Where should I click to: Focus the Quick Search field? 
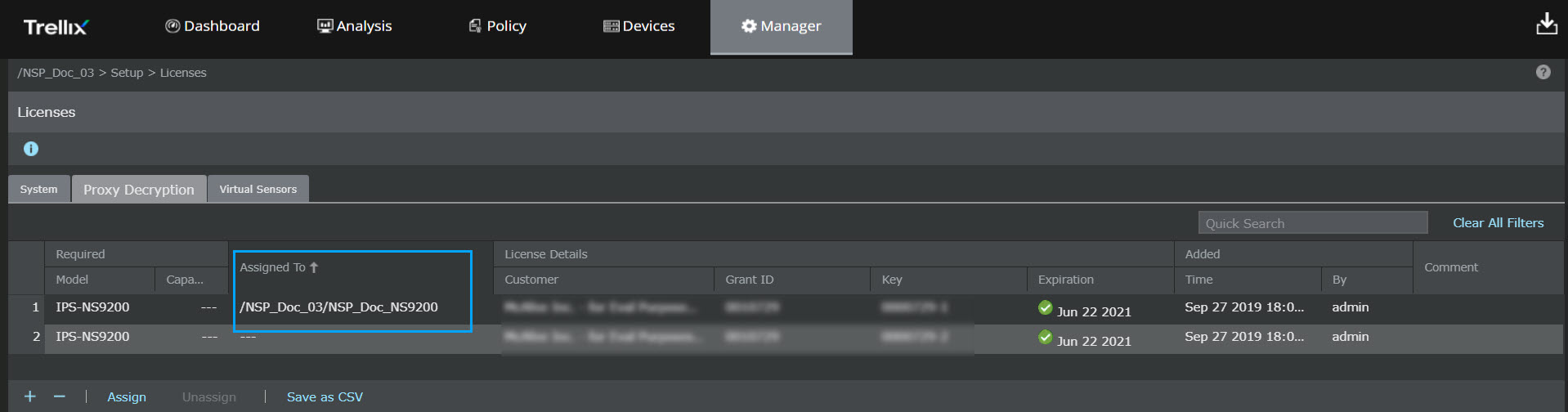click(x=1313, y=223)
